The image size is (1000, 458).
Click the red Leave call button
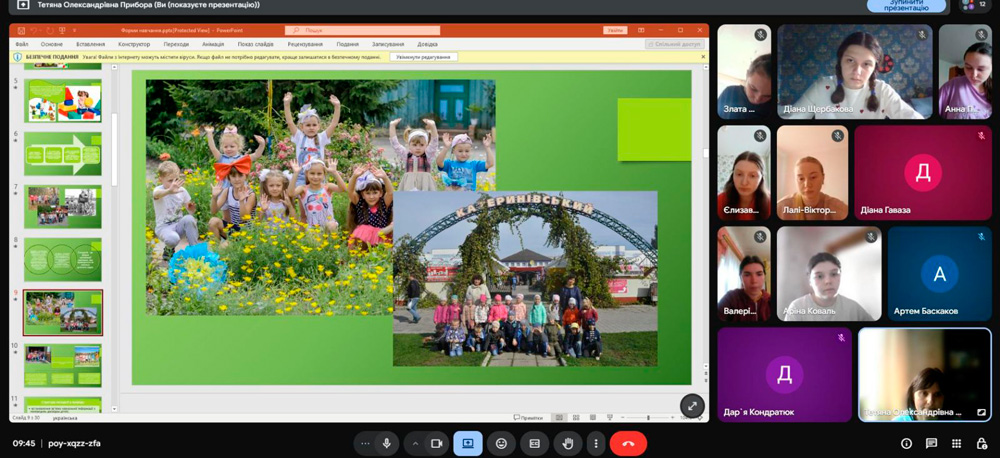click(x=628, y=443)
